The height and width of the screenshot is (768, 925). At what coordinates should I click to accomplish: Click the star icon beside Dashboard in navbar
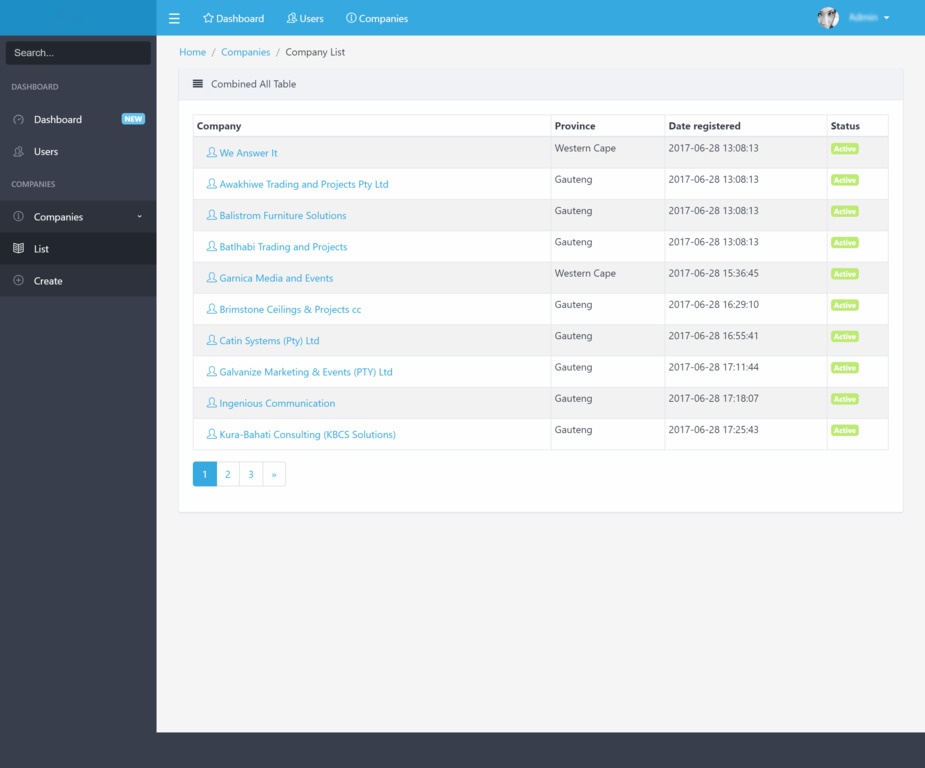click(208, 18)
